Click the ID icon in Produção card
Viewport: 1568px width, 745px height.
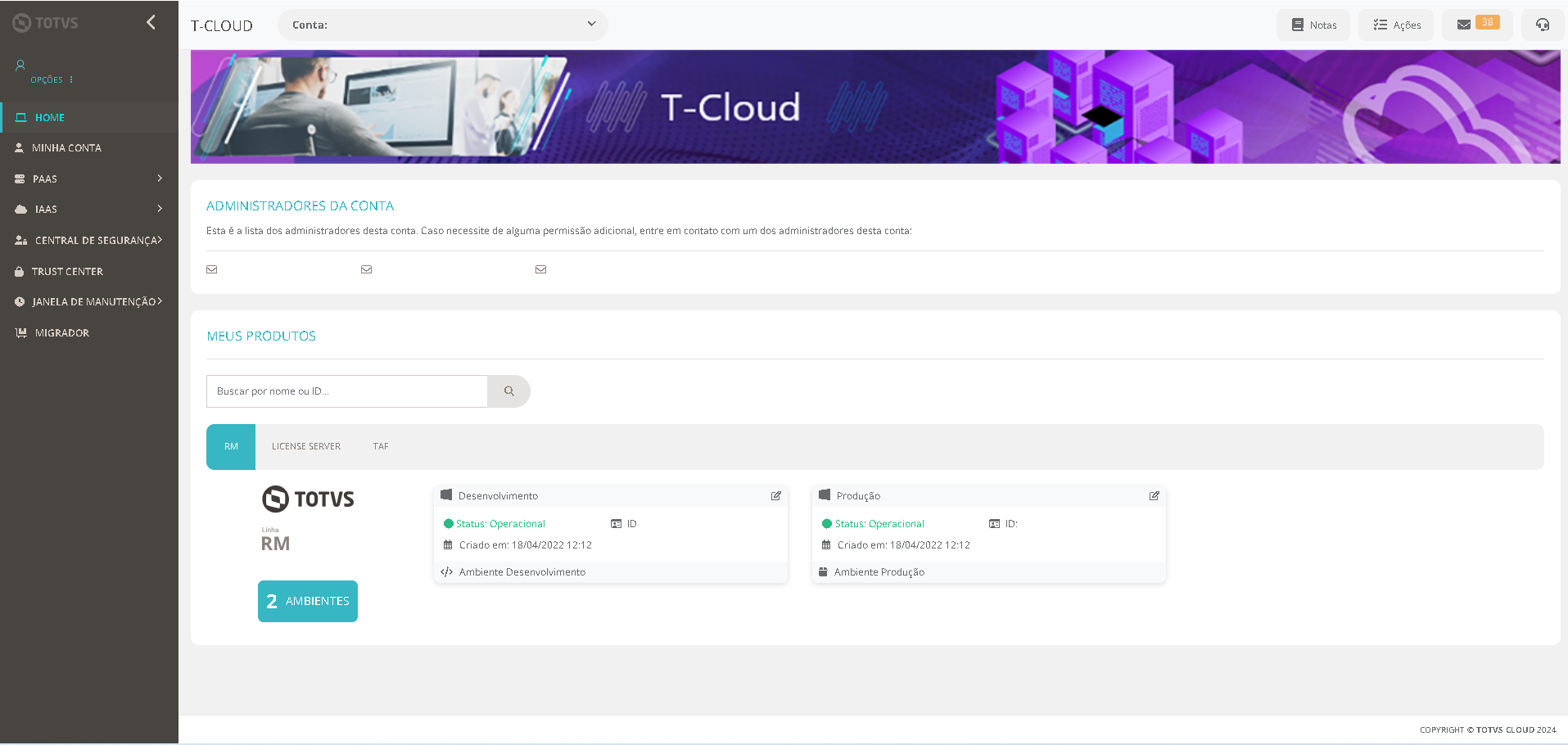(995, 524)
